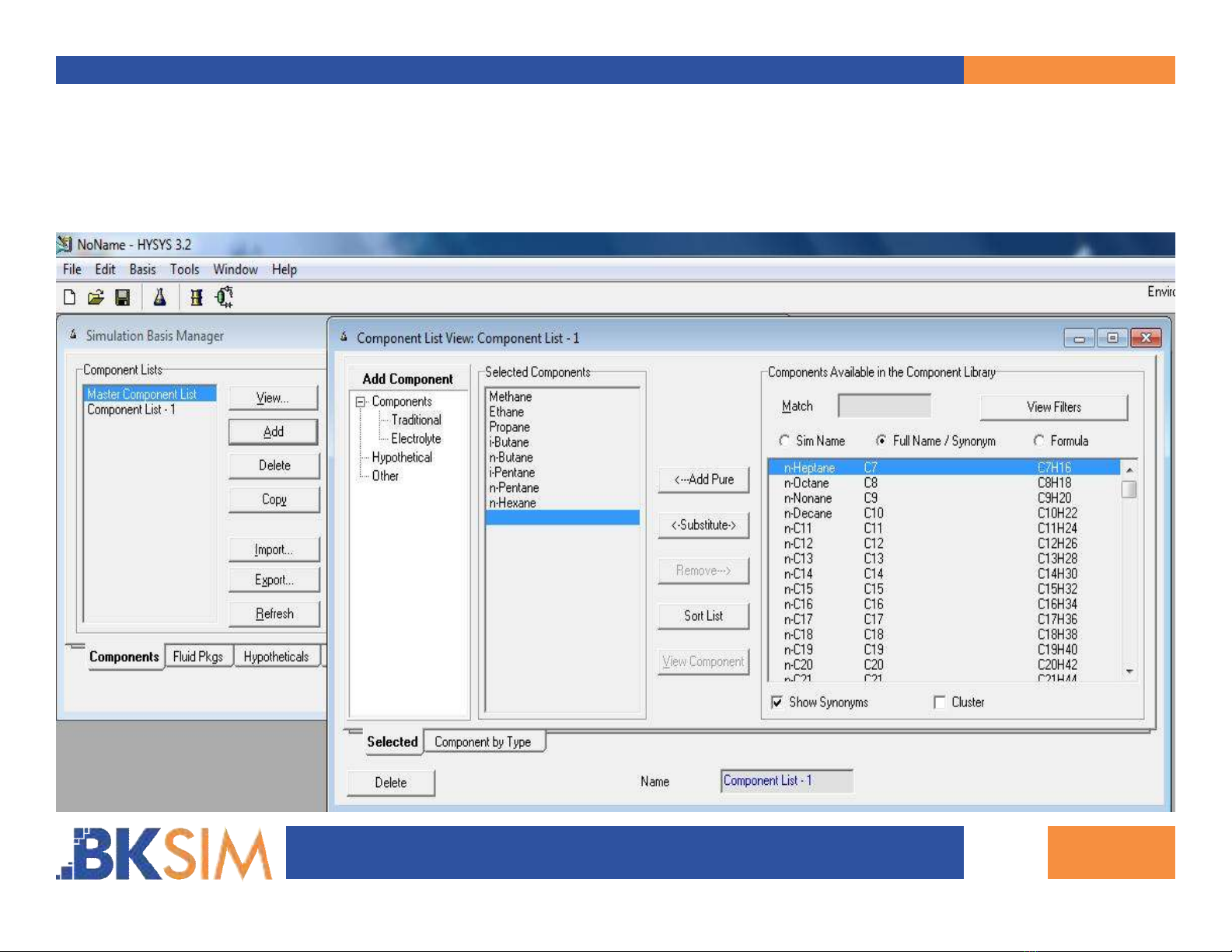This screenshot has width=1232, height=952.
Task: Select the Formula radio button
Action: 1038,441
